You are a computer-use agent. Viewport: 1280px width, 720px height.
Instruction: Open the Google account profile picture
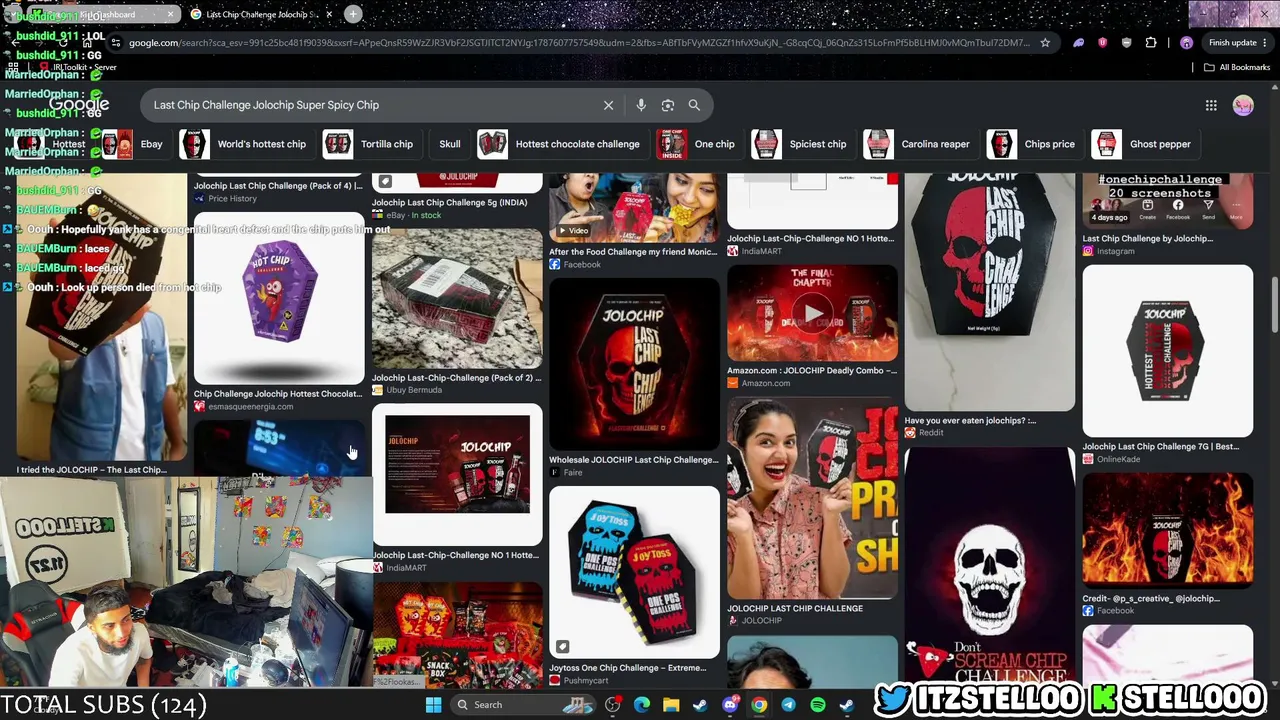[x=1243, y=105]
